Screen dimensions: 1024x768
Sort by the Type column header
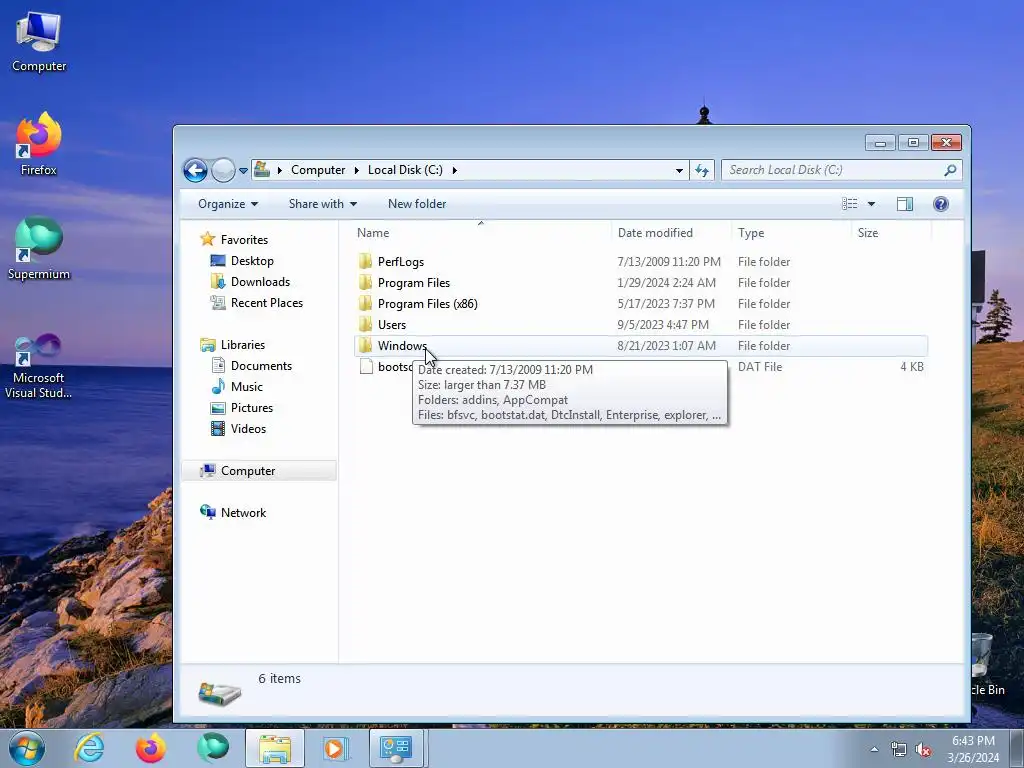click(751, 232)
